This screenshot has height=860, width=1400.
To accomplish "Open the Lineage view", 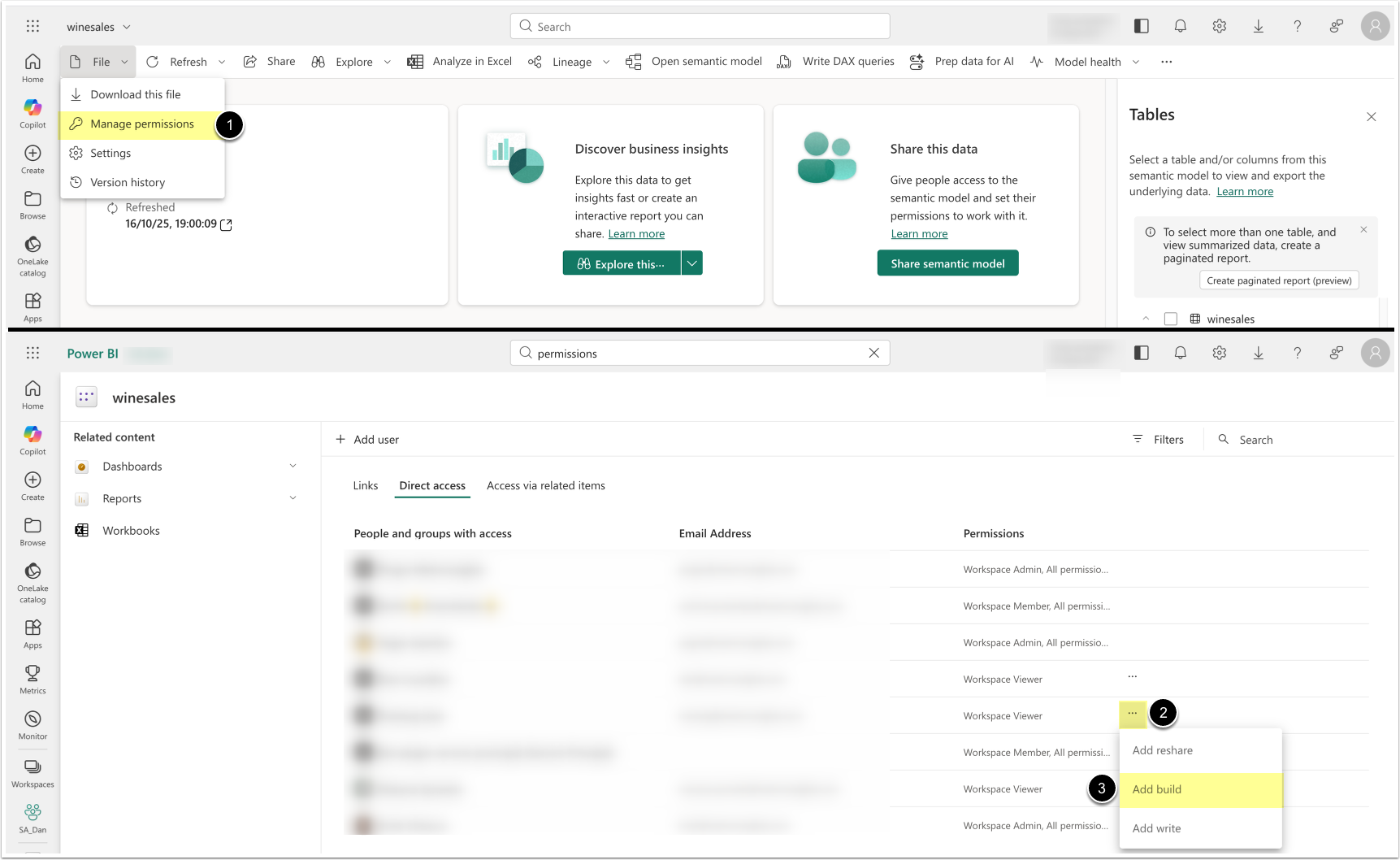I will point(560,62).
